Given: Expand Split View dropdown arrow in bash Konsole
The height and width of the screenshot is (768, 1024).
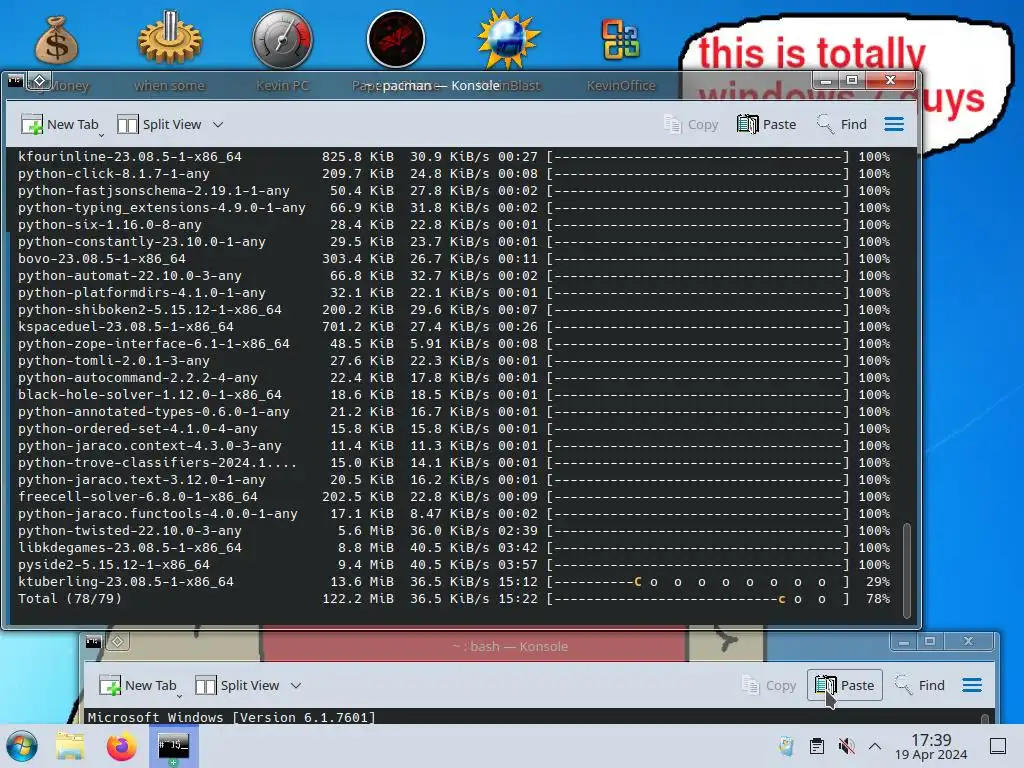Looking at the screenshot, I should [x=296, y=685].
